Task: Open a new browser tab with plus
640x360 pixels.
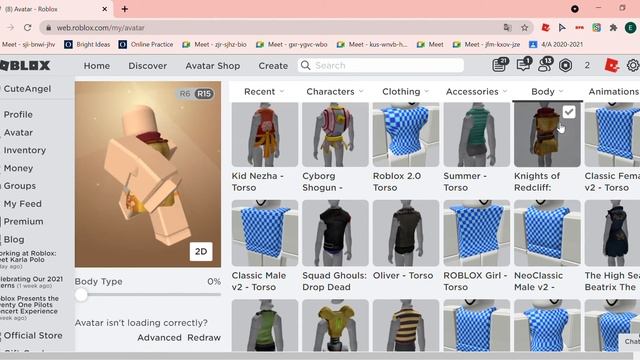Action: [x=124, y=9]
